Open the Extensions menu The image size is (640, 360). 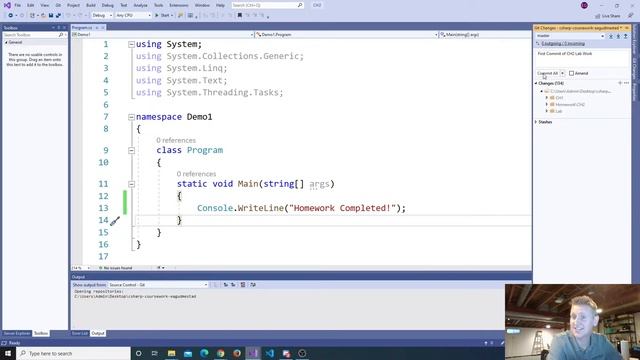179,5
